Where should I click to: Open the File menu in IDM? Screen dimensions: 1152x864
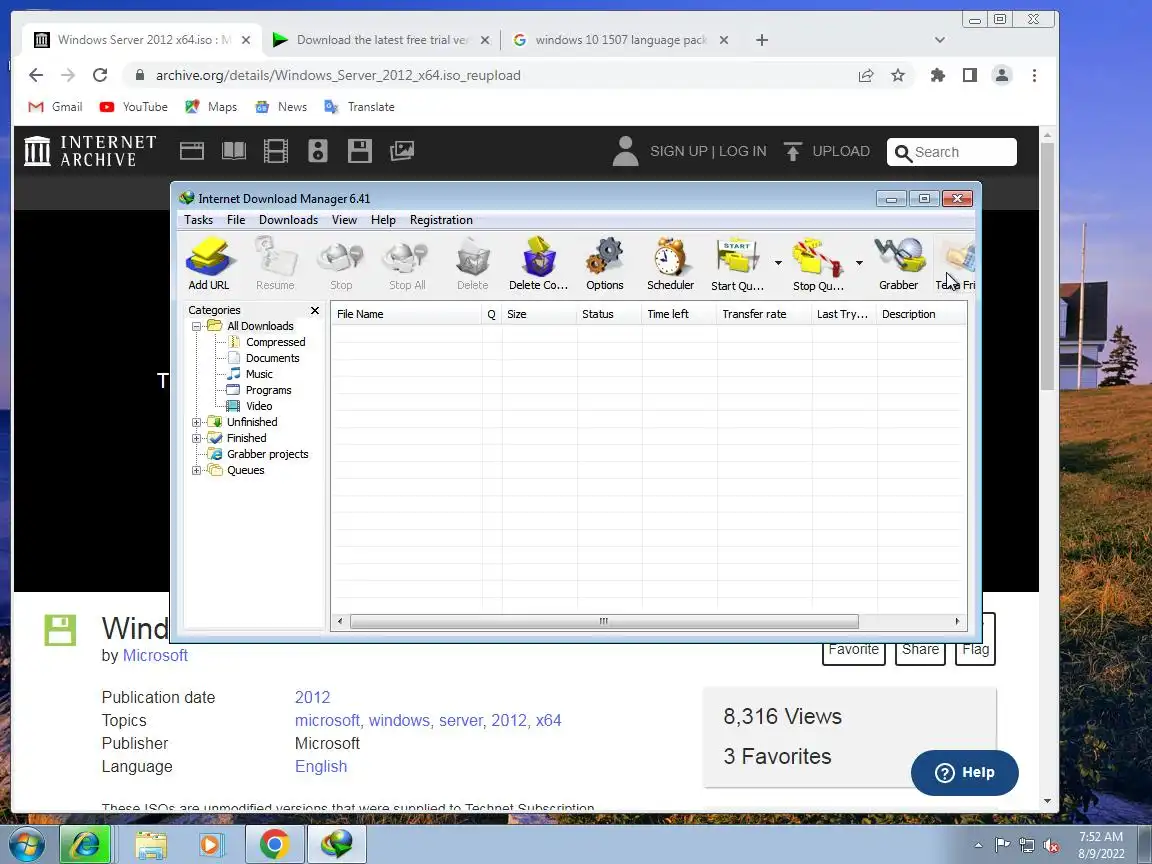pos(236,220)
